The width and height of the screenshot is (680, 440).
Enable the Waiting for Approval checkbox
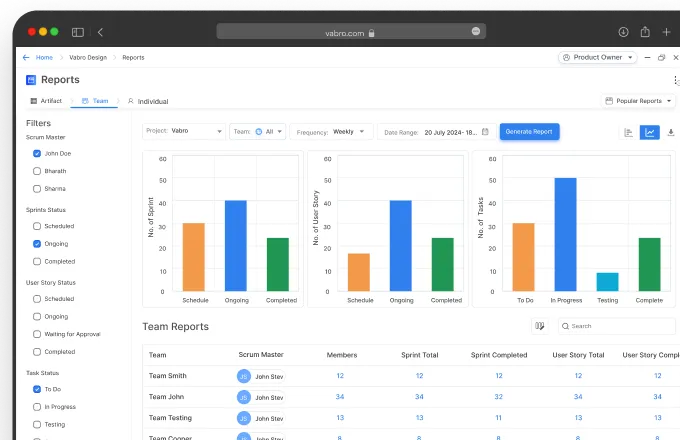(x=37, y=334)
